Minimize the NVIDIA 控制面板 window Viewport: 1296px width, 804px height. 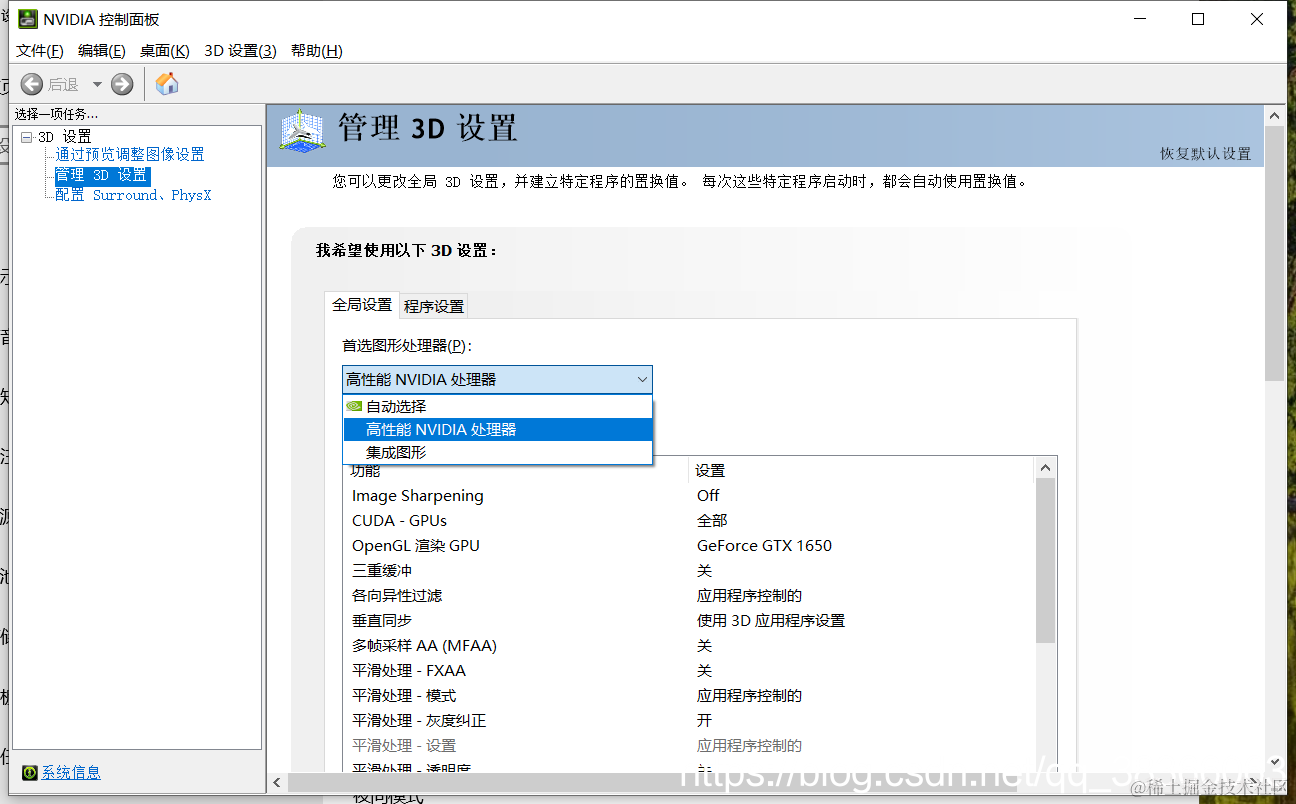[1140, 19]
